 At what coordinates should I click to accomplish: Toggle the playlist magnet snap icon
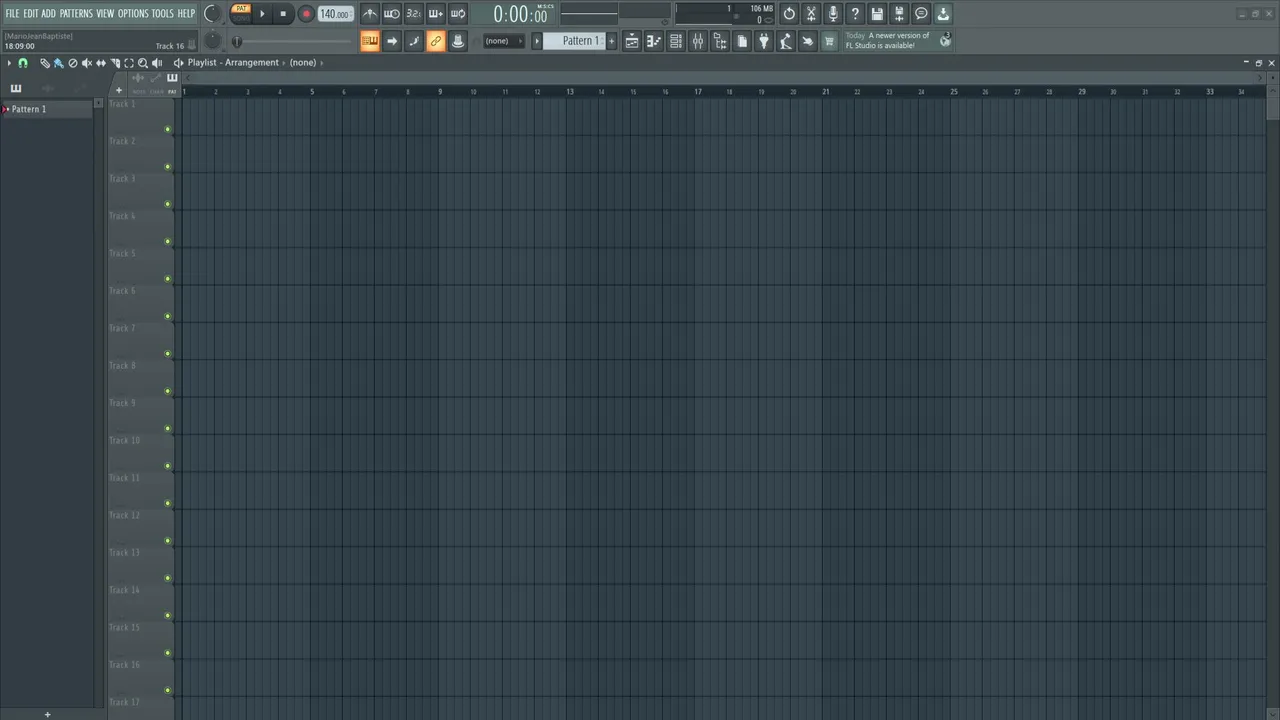23,63
